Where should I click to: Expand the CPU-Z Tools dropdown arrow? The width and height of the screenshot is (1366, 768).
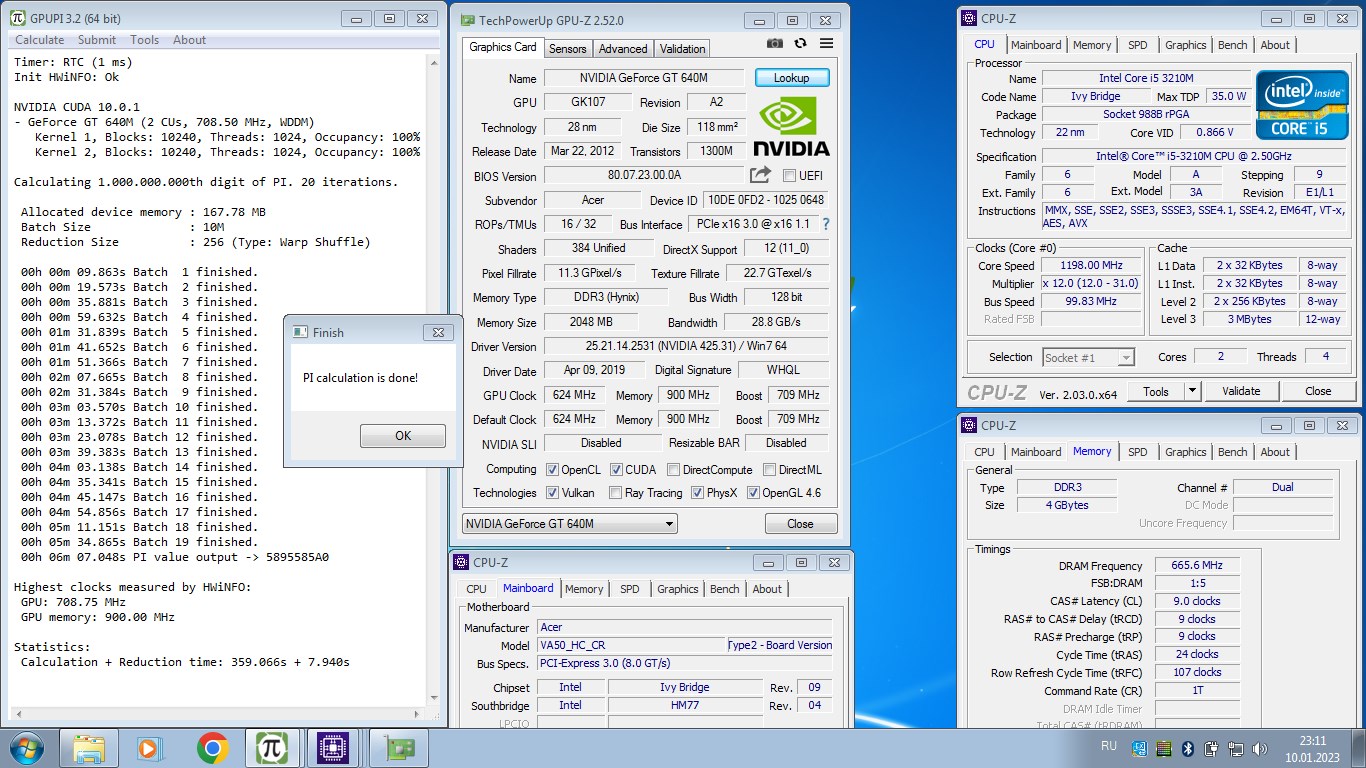(x=1193, y=392)
